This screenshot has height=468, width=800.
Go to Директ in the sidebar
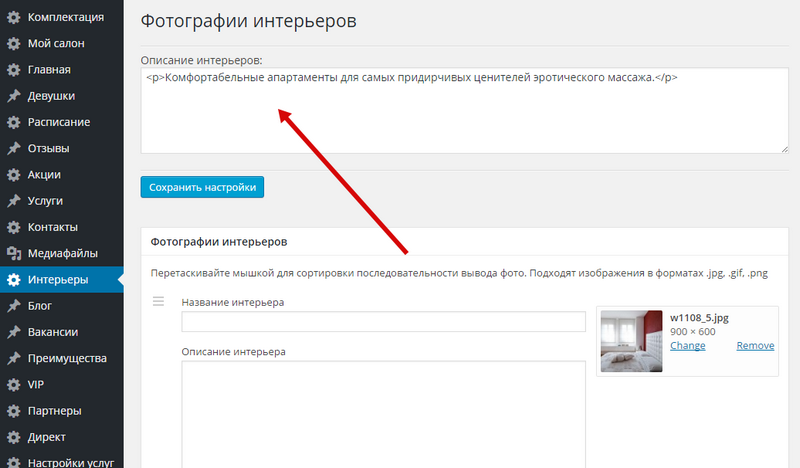62,437
